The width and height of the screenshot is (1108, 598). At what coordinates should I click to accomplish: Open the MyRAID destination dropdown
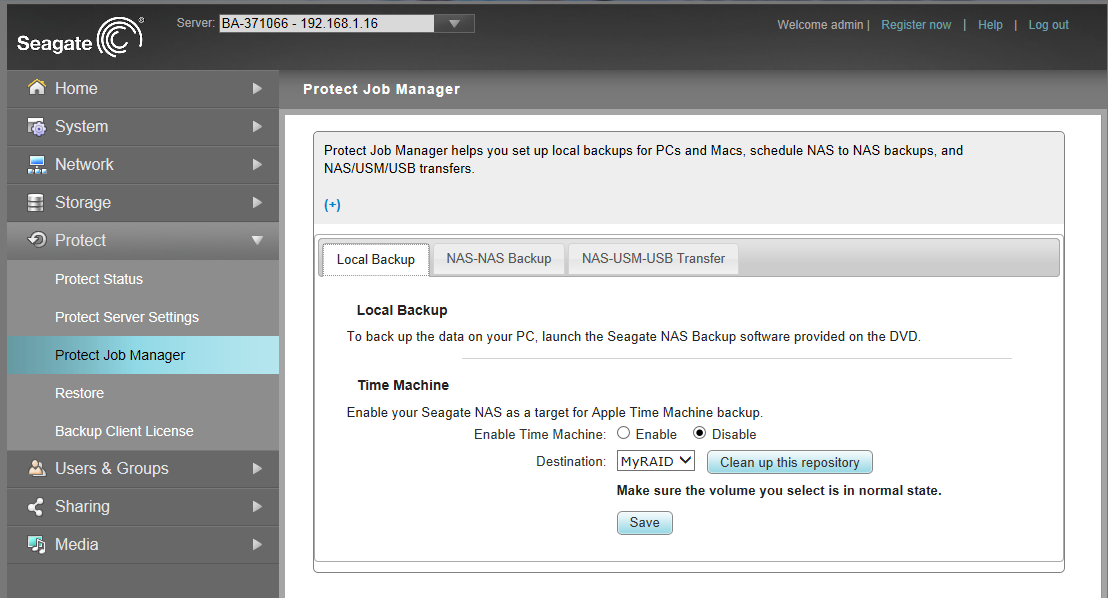[x=656, y=461]
